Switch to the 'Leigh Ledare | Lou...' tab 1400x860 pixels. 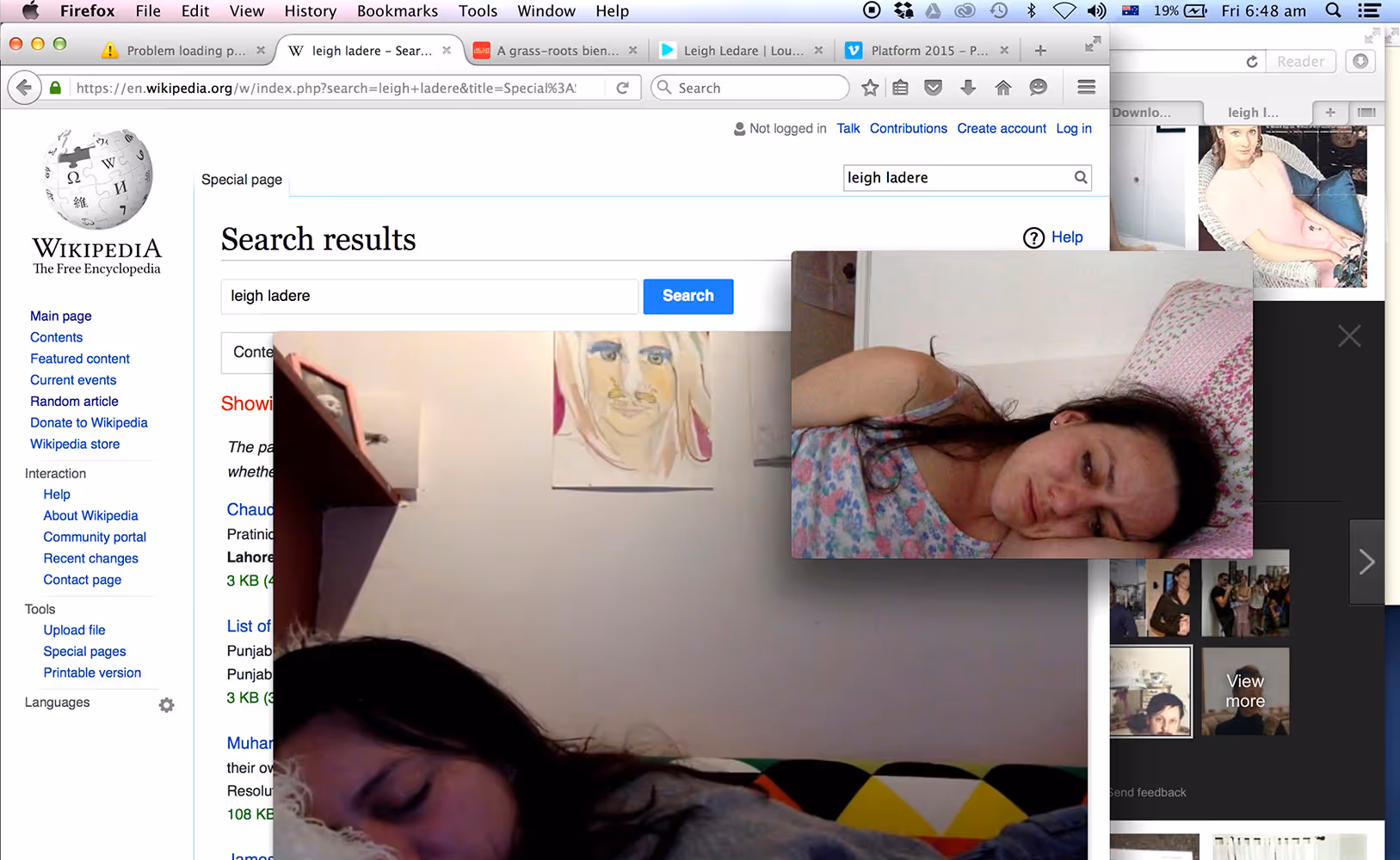click(x=743, y=51)
